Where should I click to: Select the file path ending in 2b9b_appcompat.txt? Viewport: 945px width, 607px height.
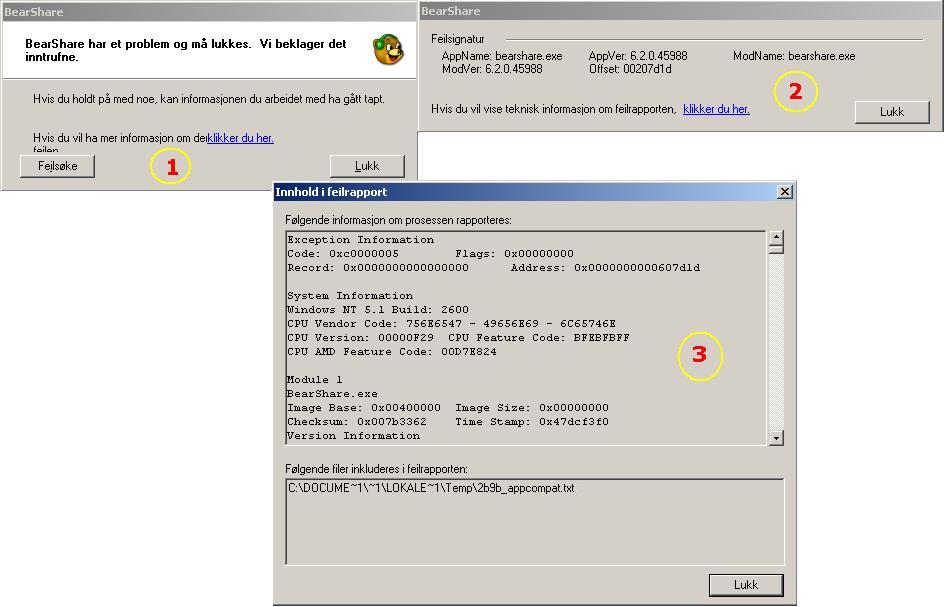click(x=431, y=488)
